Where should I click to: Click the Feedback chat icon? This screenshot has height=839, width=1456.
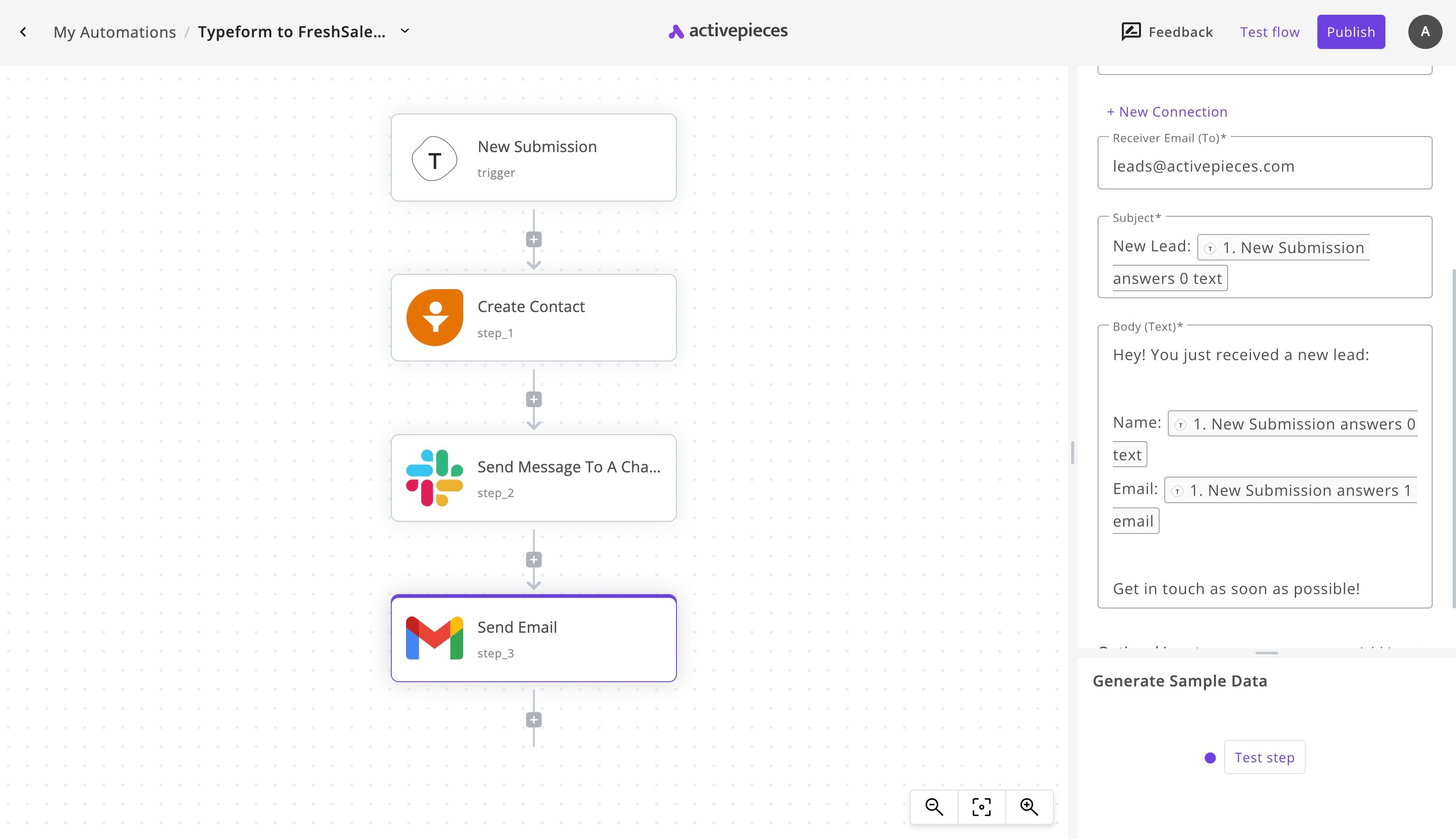1131,32
